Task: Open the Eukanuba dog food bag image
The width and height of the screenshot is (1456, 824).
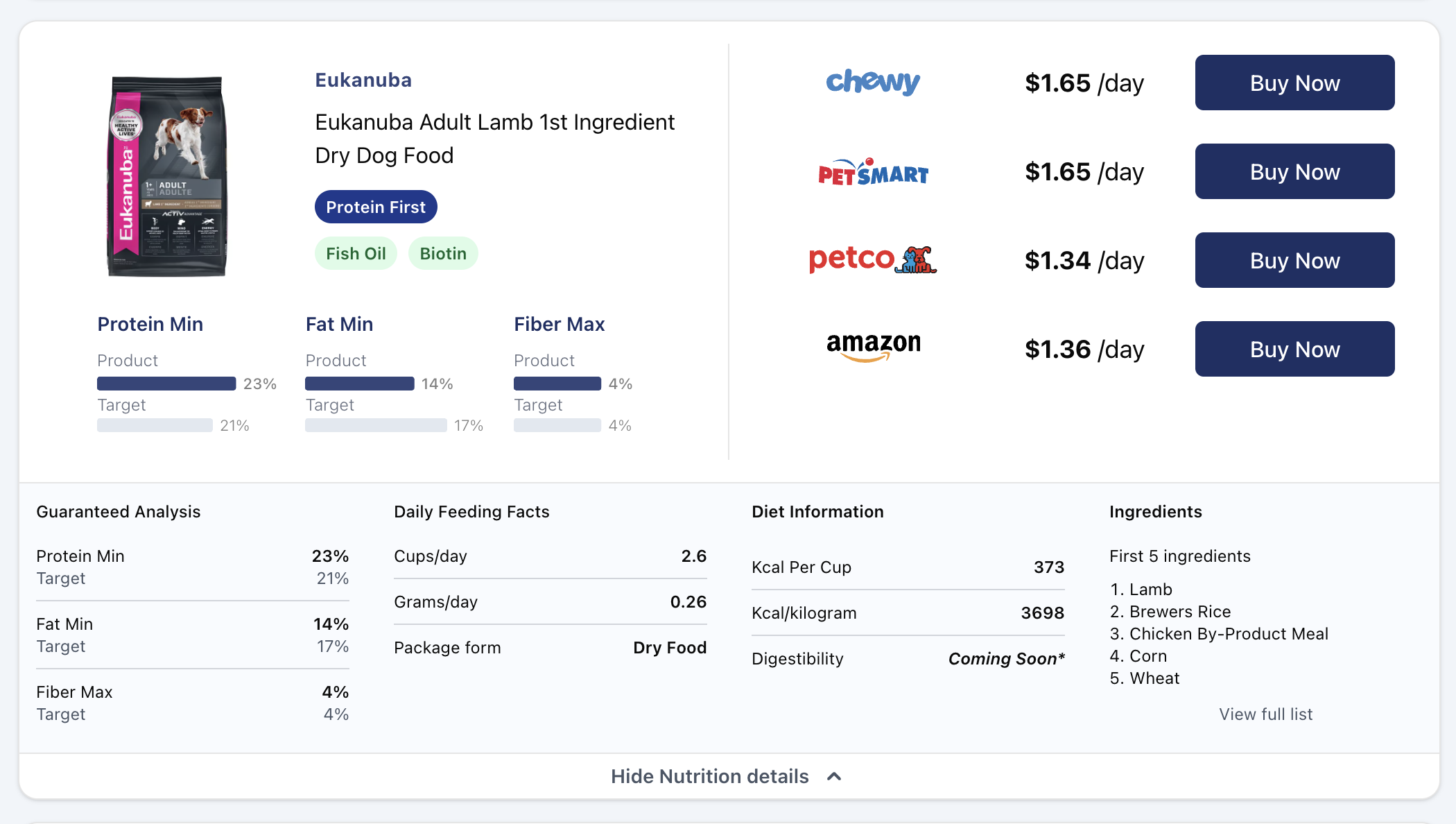Action: pyautogui.click(x=166, y=176)
